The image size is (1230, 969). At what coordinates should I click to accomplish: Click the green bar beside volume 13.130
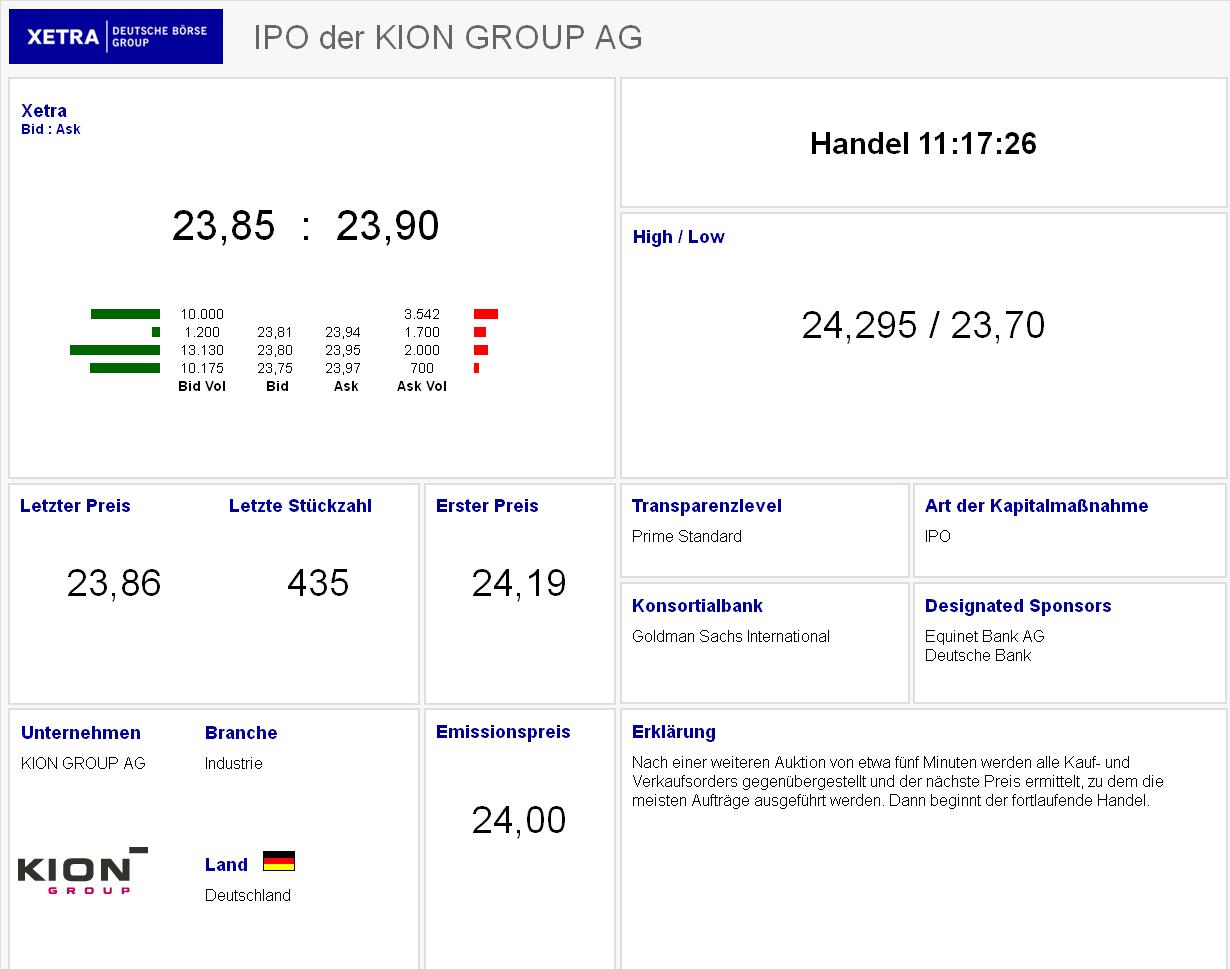[113, 350]
